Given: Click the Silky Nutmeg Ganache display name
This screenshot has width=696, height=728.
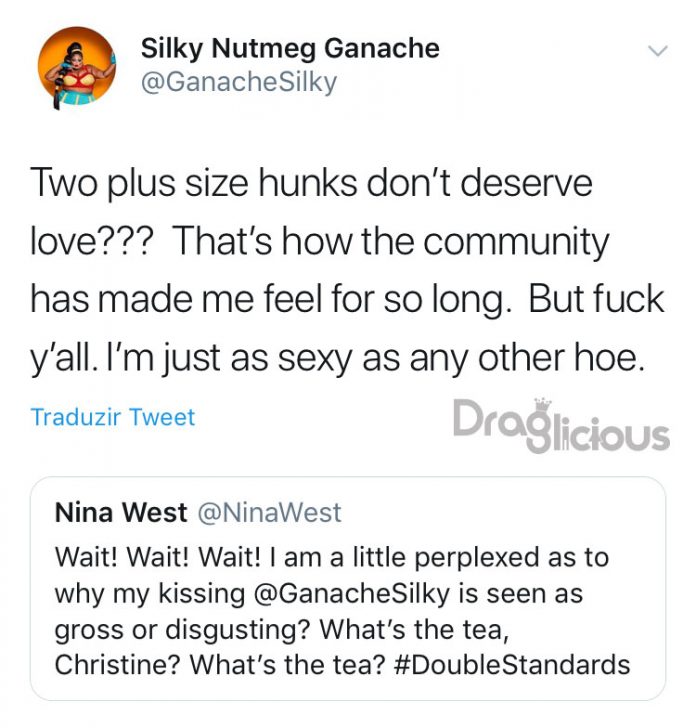Looking at the screenshot, I should (290, 48).
